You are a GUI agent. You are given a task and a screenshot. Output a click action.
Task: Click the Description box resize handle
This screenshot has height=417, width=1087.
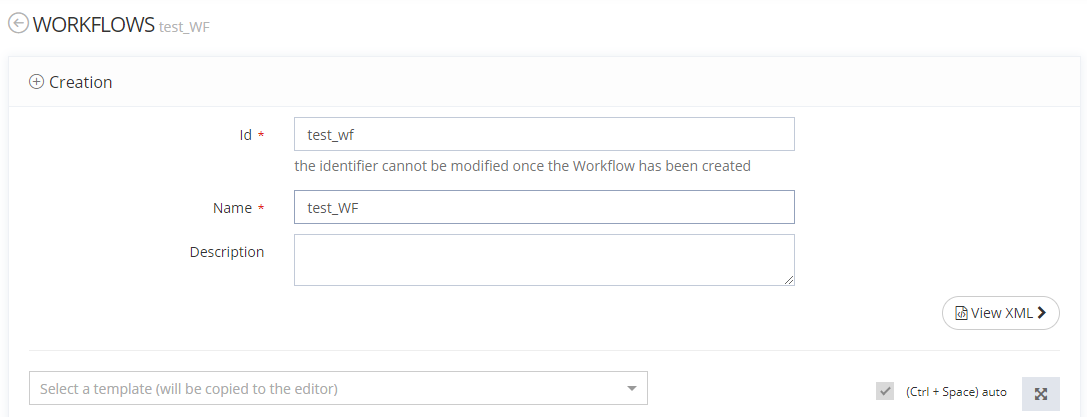pos(789,280)
